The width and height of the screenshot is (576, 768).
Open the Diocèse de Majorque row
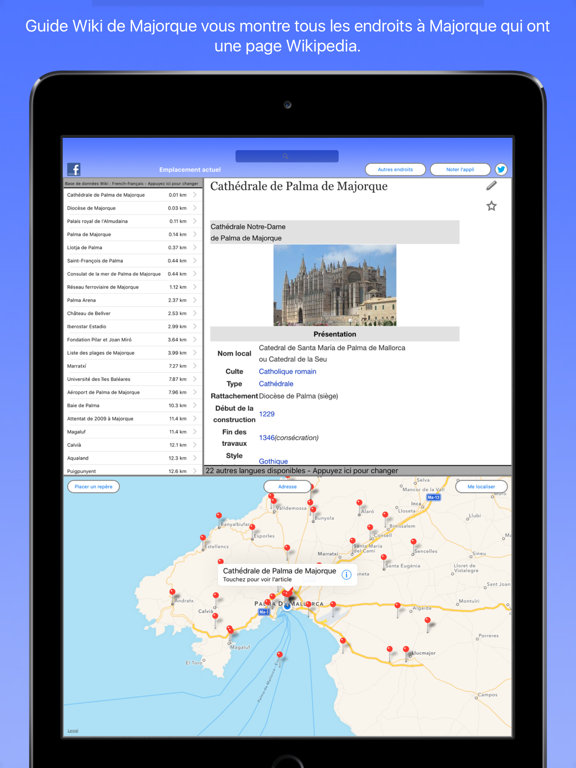click(133, 208)
